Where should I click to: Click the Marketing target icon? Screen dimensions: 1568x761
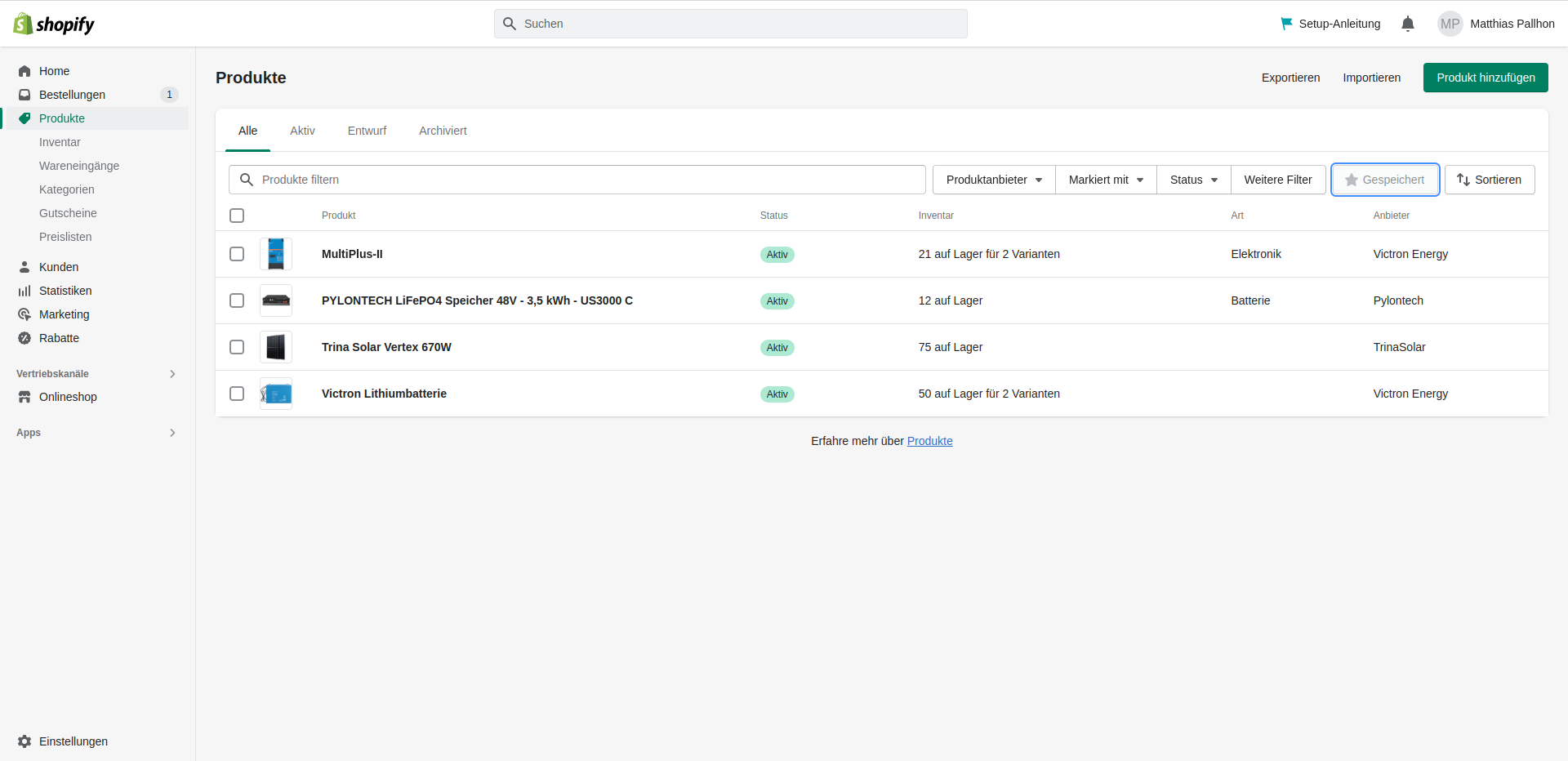24,314
